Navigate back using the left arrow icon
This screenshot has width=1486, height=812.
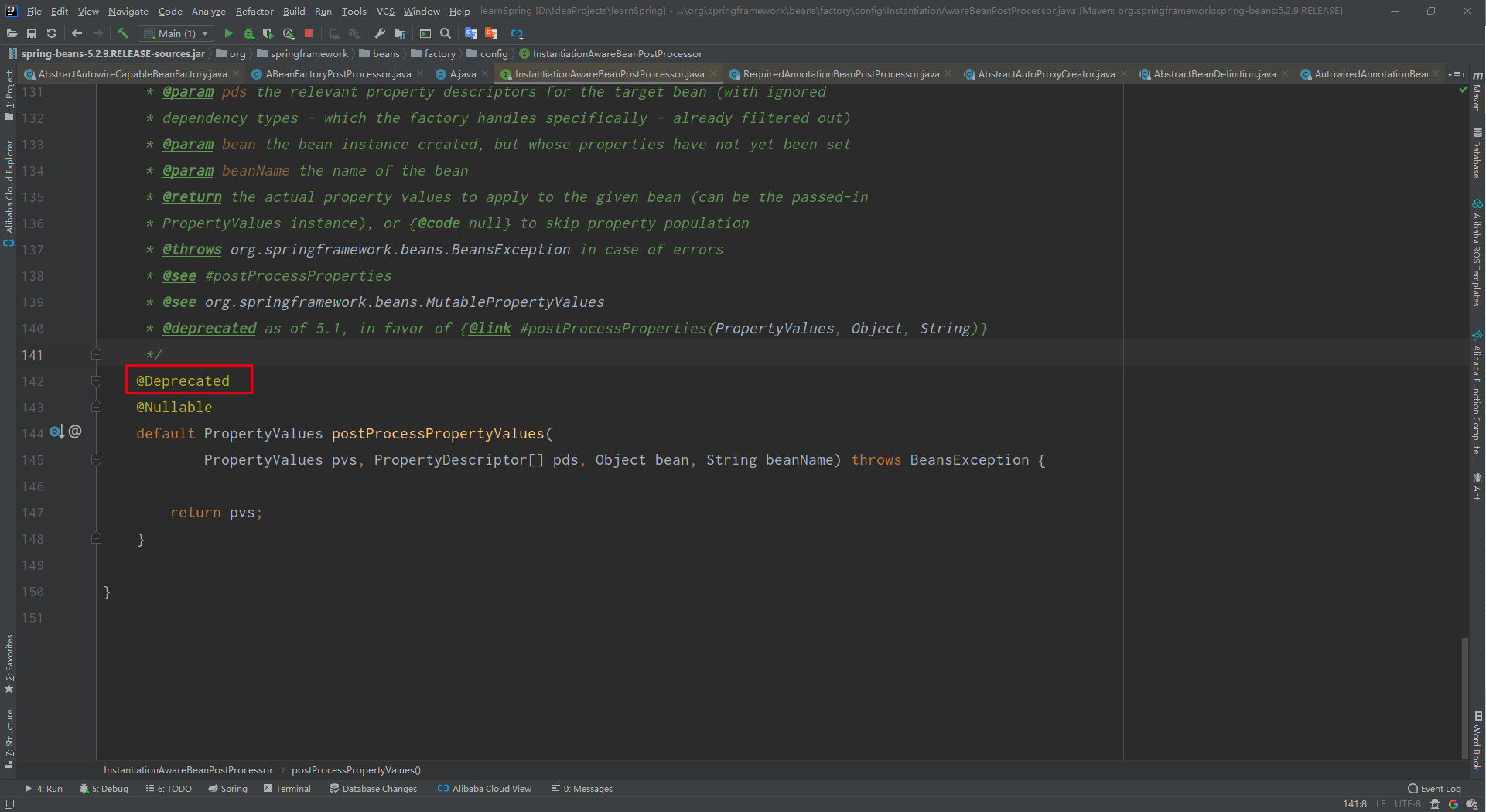tap(77, 33)
